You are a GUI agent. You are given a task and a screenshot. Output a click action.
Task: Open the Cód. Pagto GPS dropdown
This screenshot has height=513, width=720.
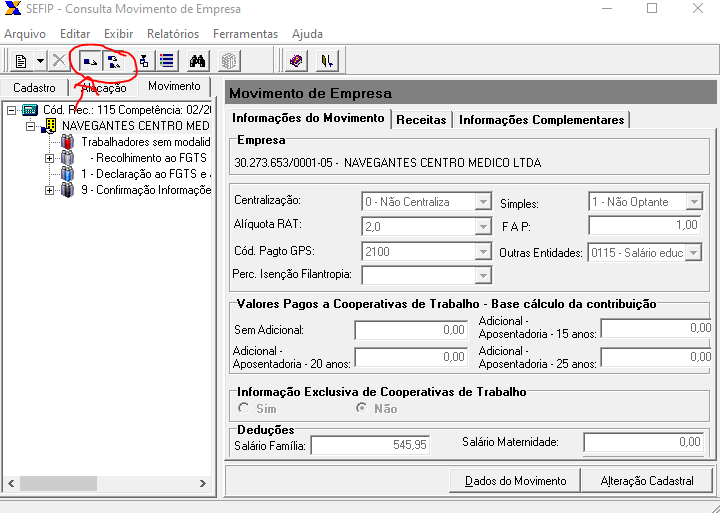tap(483, 252)
